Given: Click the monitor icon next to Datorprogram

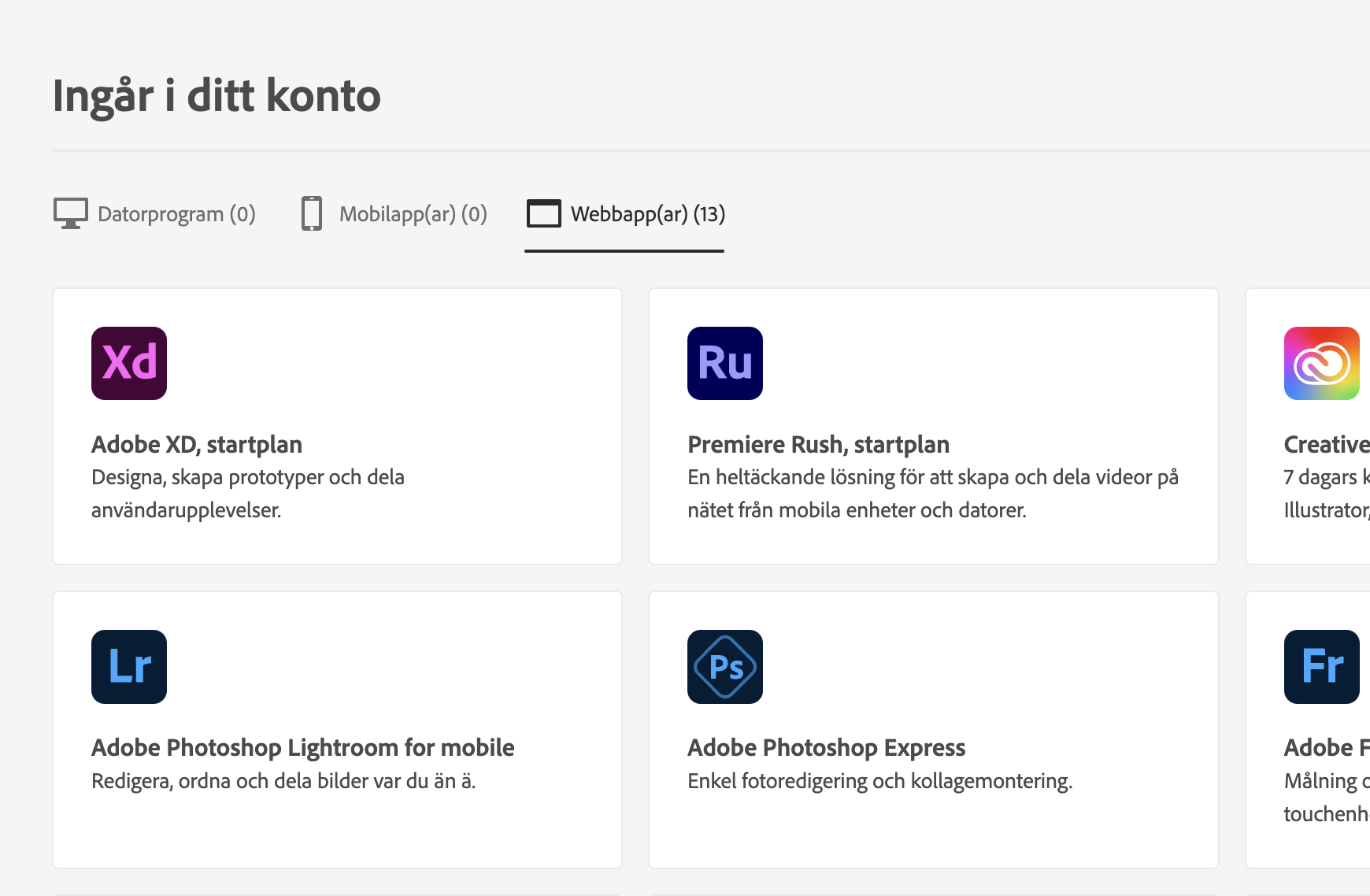Looking at the screenshot, I should [71, 213].
